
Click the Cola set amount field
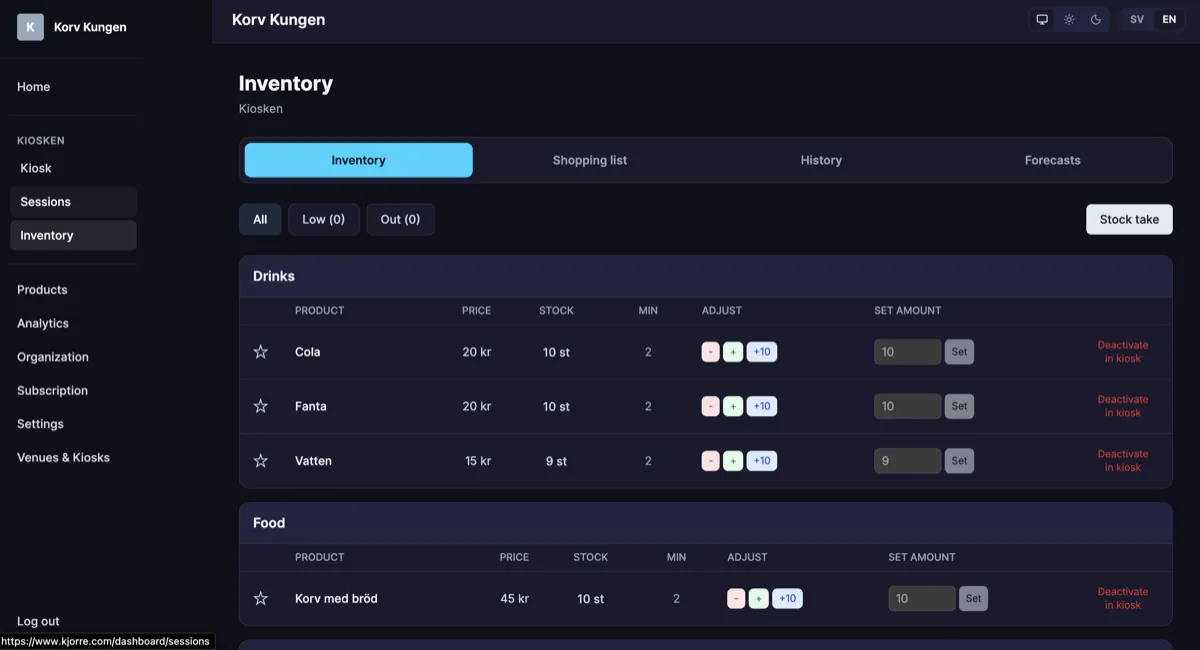[907, 352]
